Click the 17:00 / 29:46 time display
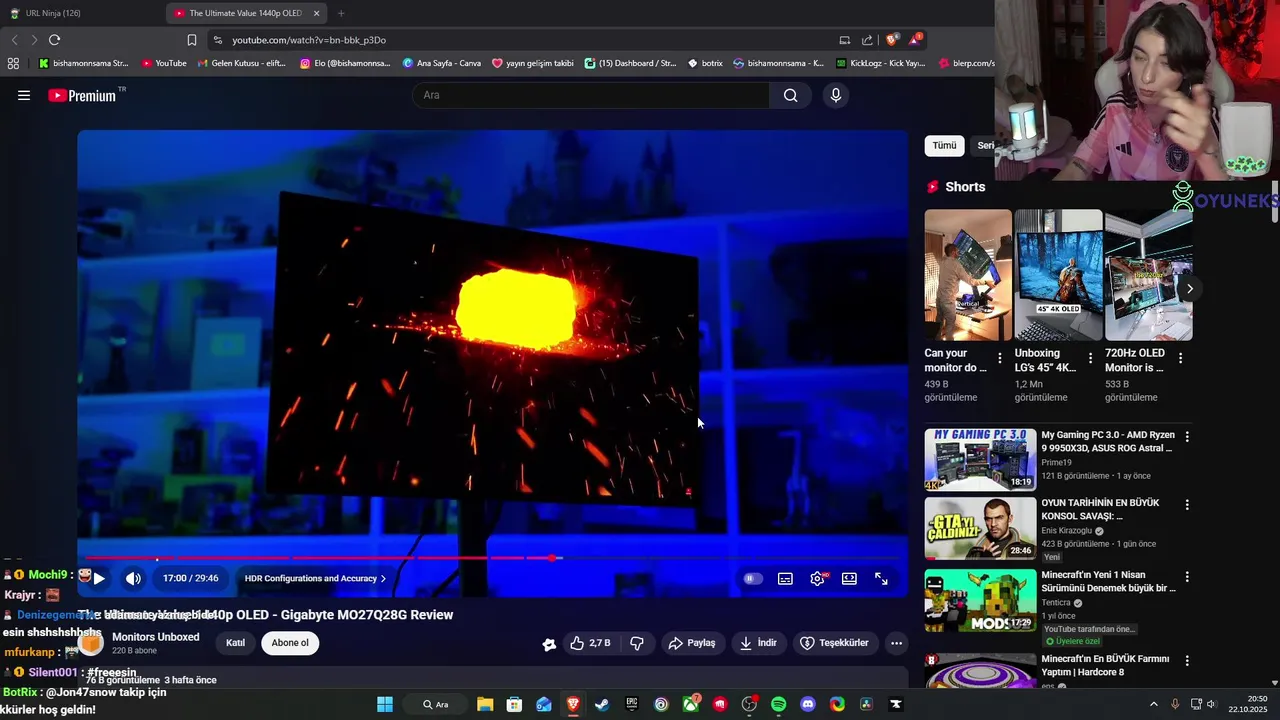The height and width of the screenshot is (720, 1280). [x=190, y=578]
